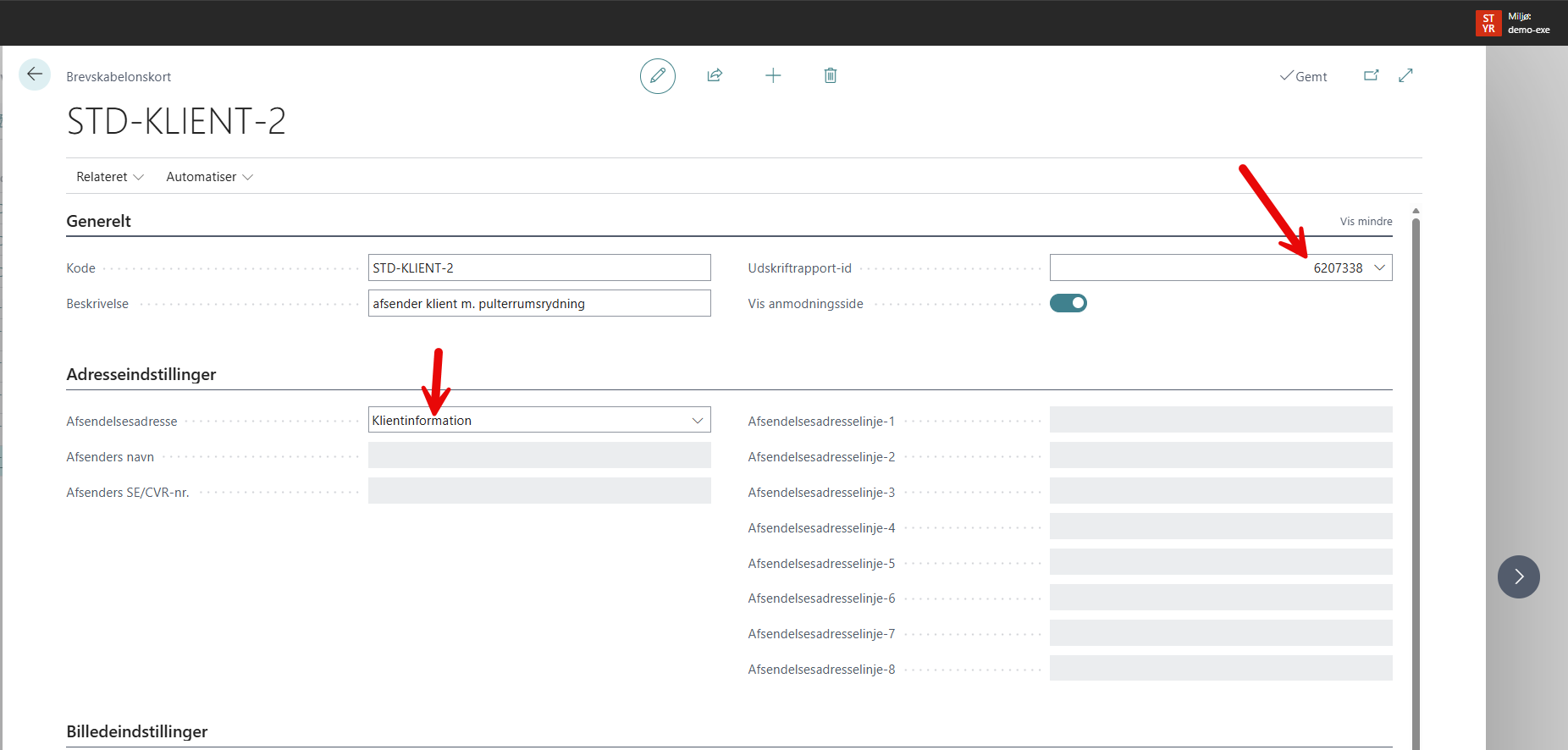1568x750 pixels.
Task: Click the STYR environment badge
Action: pos(1488,24)
